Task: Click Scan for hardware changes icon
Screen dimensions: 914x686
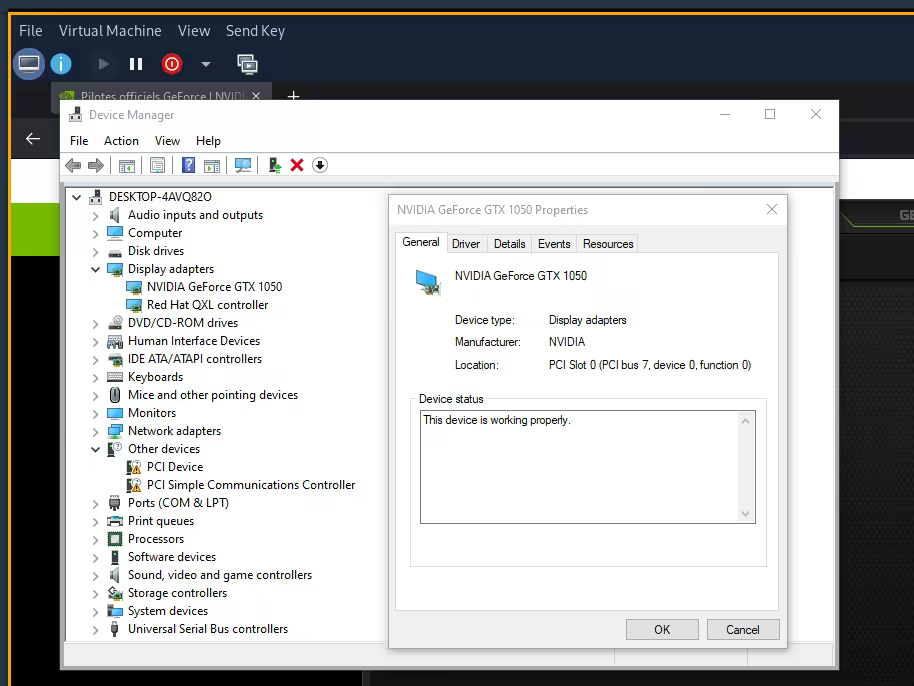Action: pos(242,166)
